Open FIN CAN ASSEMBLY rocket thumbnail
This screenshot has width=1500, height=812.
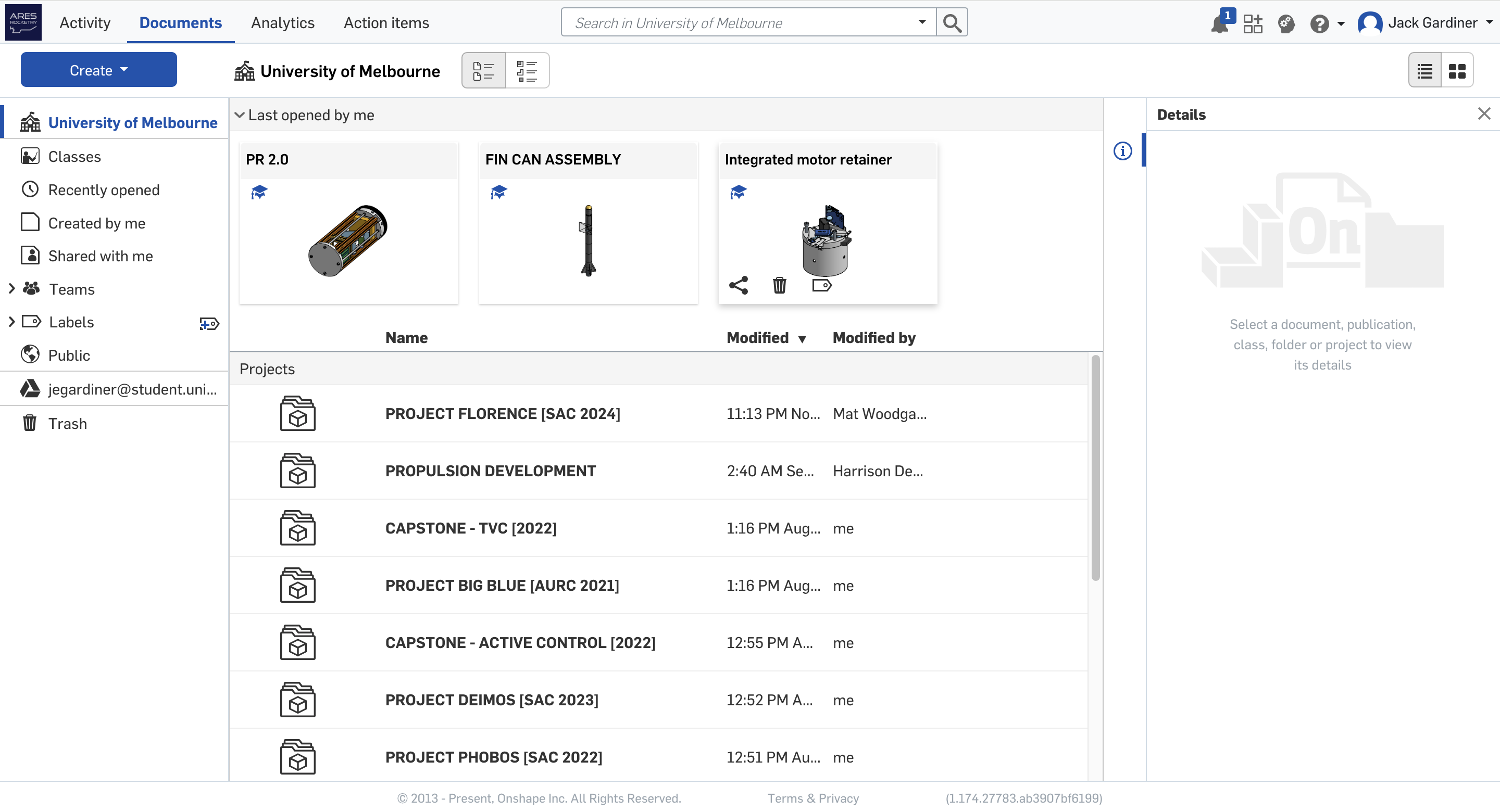pyautogui.click(x=588, y=240)
